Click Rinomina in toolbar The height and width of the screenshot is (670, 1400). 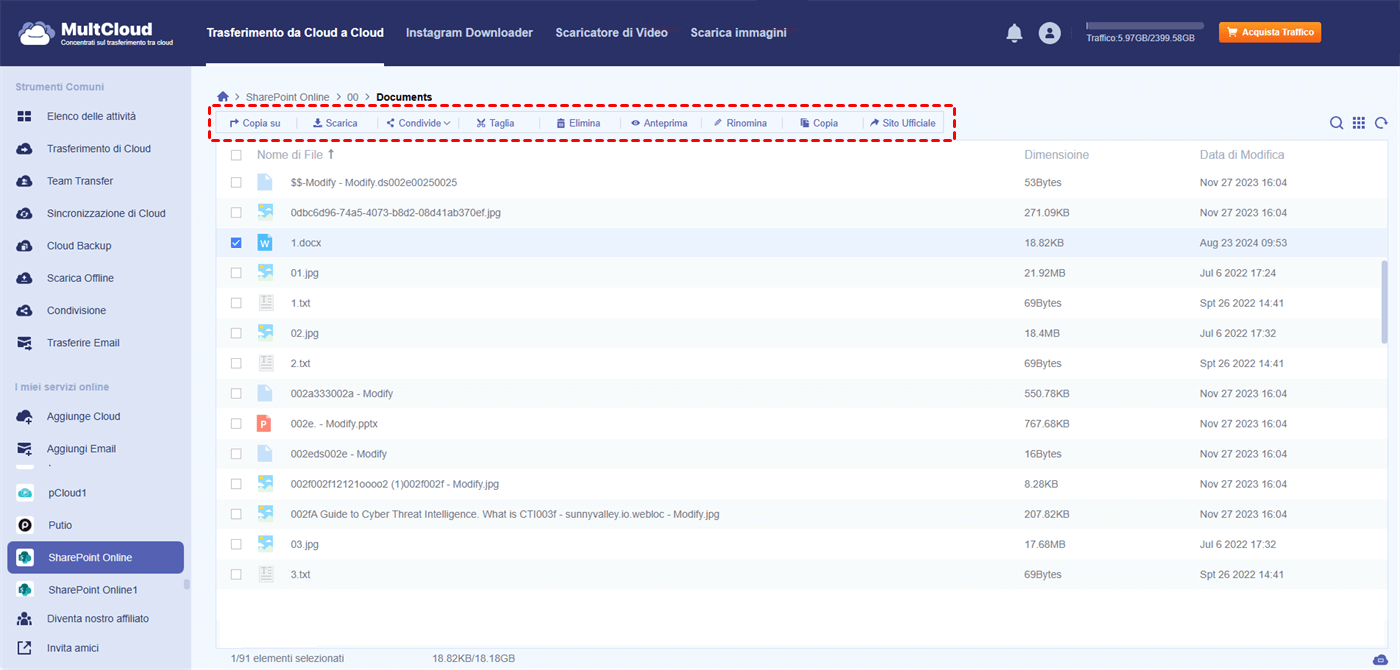point(740,123)
